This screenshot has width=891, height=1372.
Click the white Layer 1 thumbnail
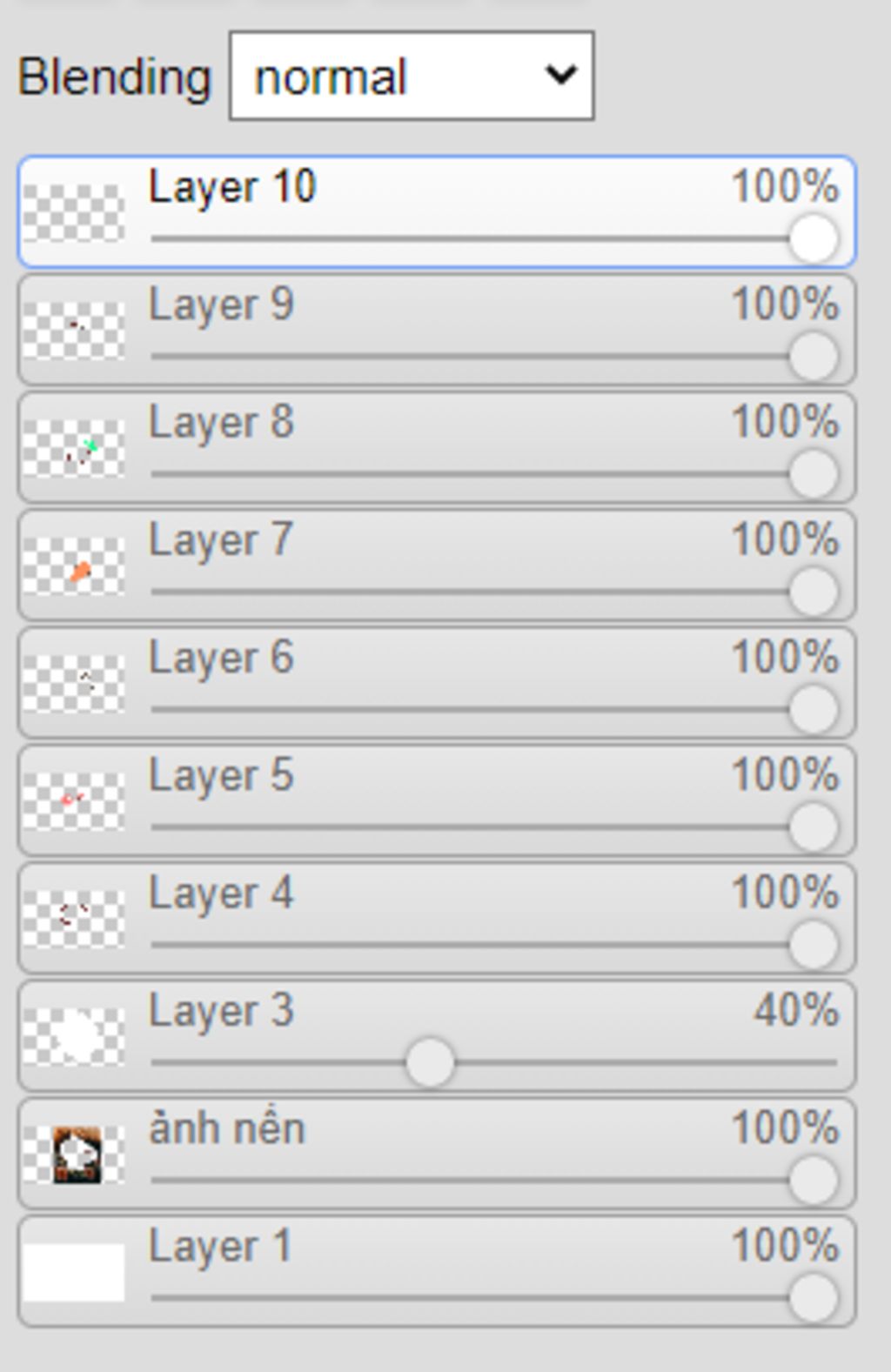(73, 1272)
